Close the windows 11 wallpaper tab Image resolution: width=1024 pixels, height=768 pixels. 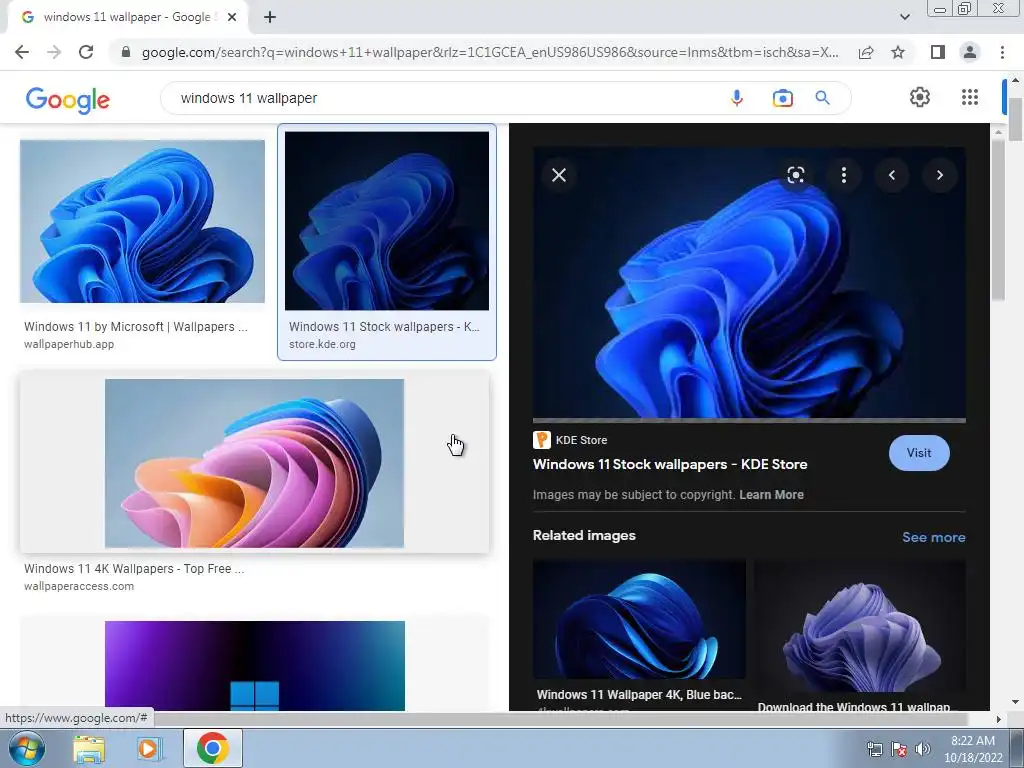point(232,17)
